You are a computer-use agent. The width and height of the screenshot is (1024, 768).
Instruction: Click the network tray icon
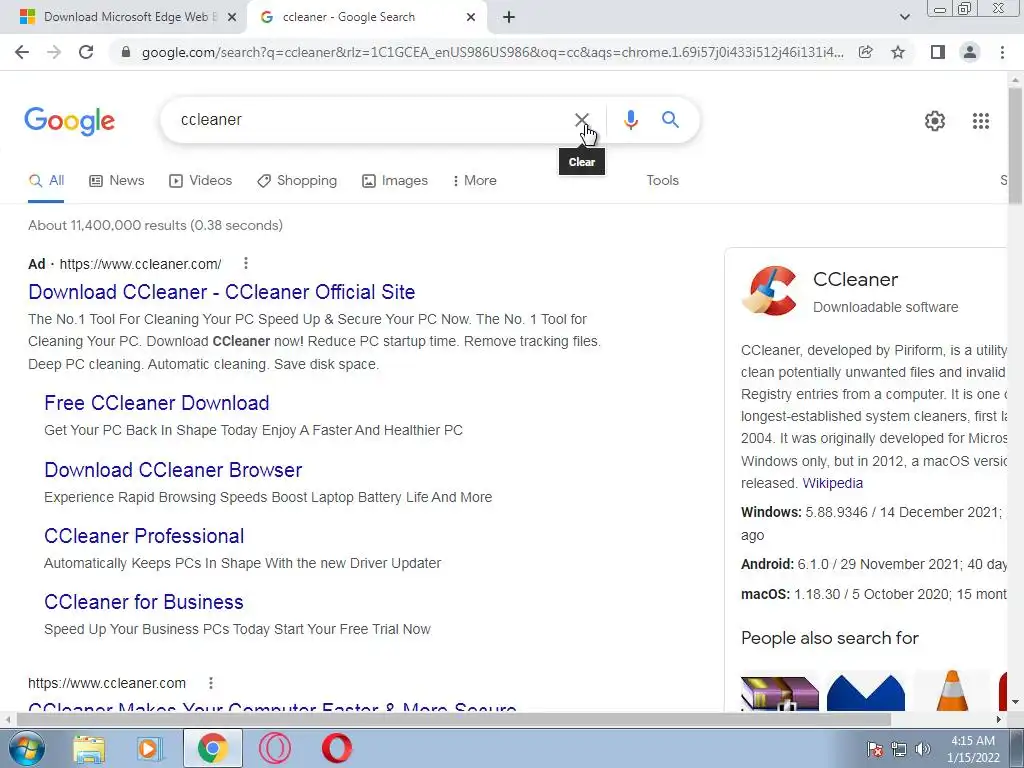click(x=899, y=749)
